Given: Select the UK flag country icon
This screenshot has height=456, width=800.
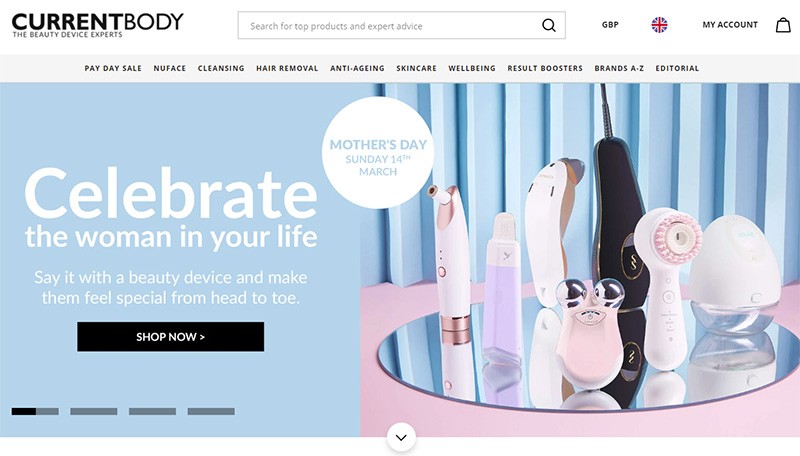Looking at the screenshot, I should pos(659,24).
